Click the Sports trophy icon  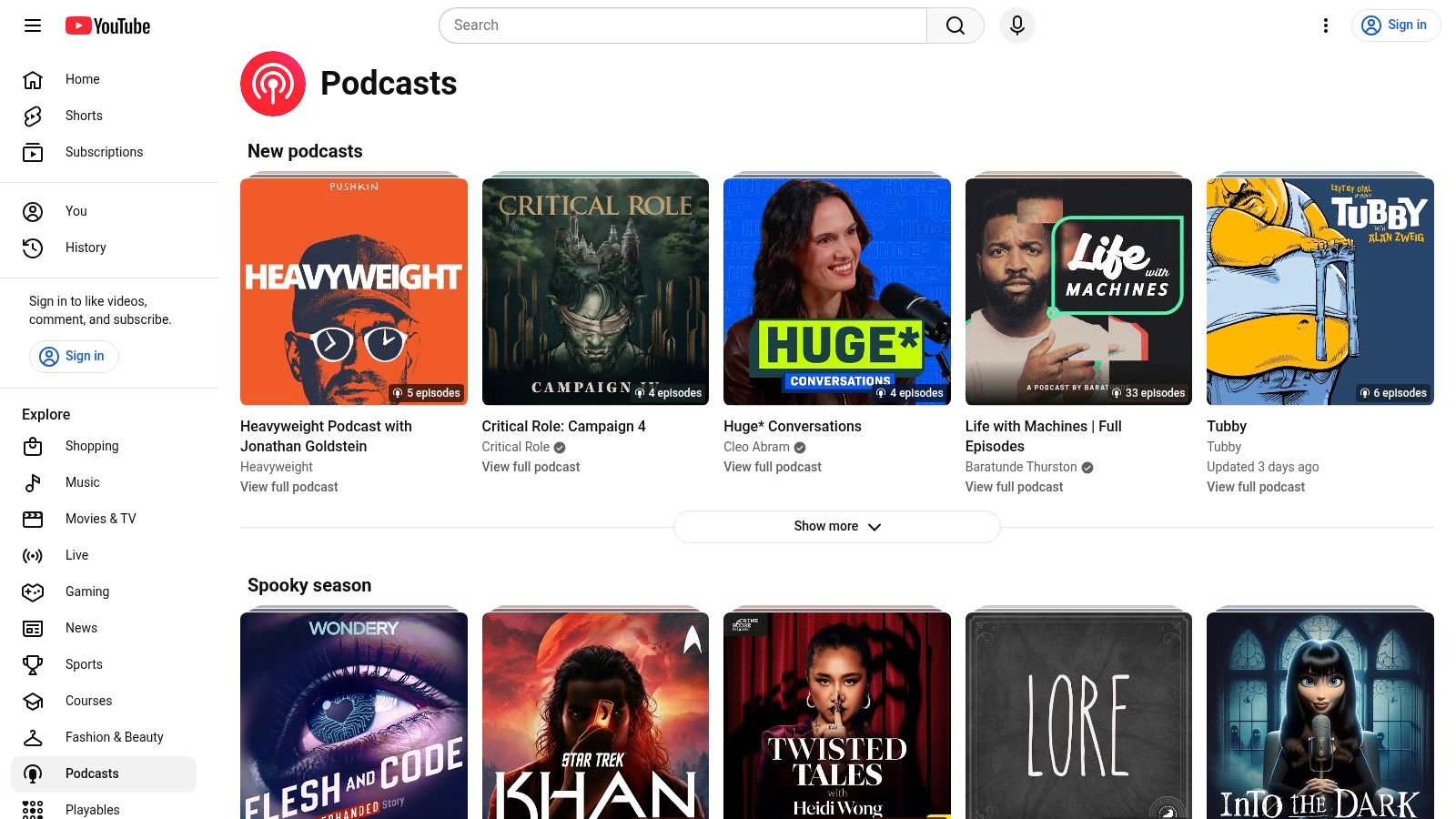click(32, 664)
